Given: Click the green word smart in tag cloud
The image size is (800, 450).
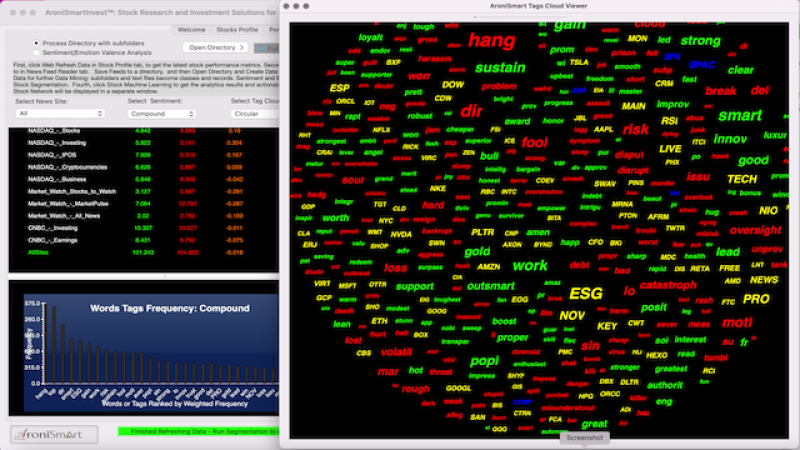Looking at the screenshot, I should 740,116.
